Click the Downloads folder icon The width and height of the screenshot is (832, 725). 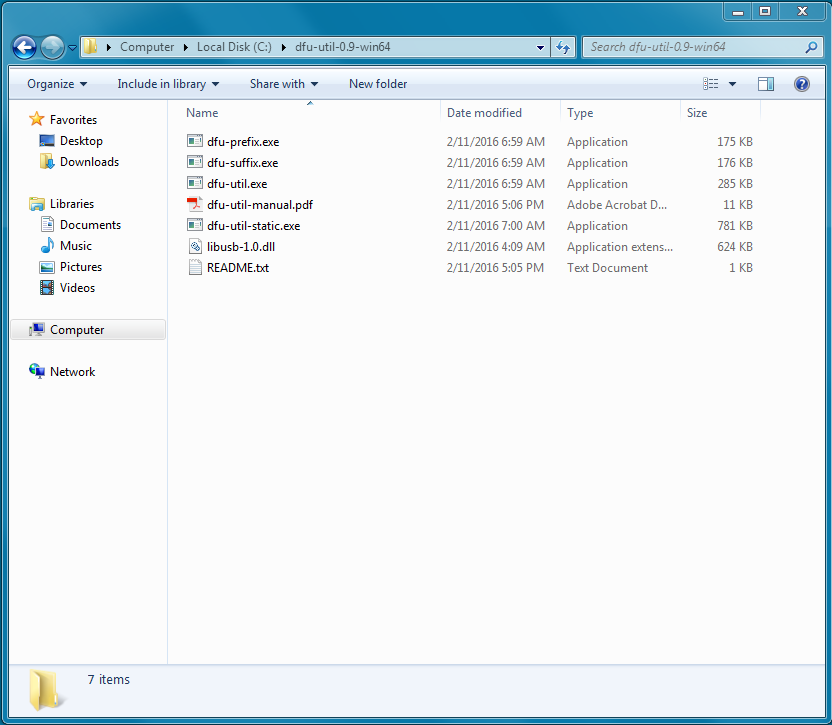47,161
